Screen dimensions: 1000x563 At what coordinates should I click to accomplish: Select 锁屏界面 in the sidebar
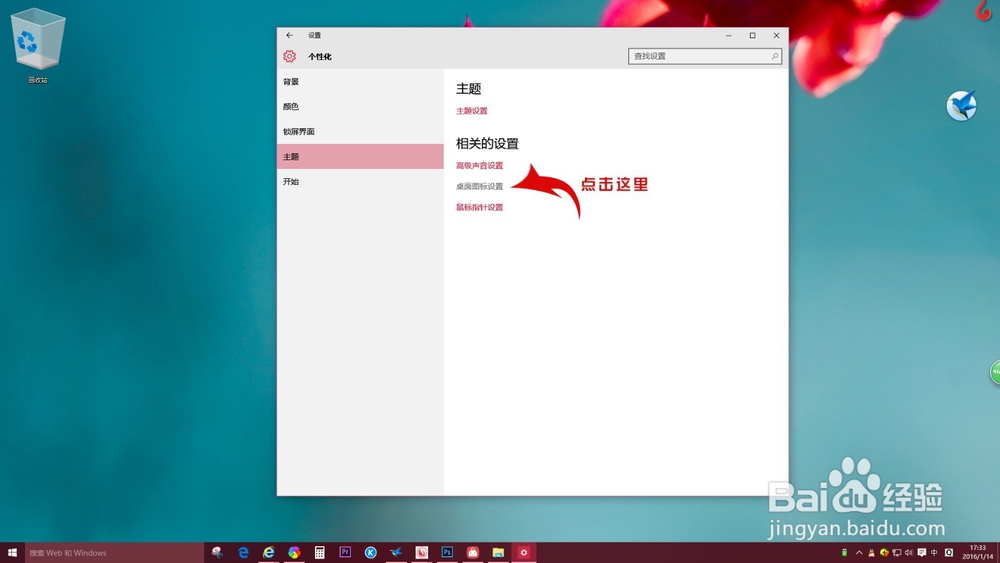pos(360,131)
